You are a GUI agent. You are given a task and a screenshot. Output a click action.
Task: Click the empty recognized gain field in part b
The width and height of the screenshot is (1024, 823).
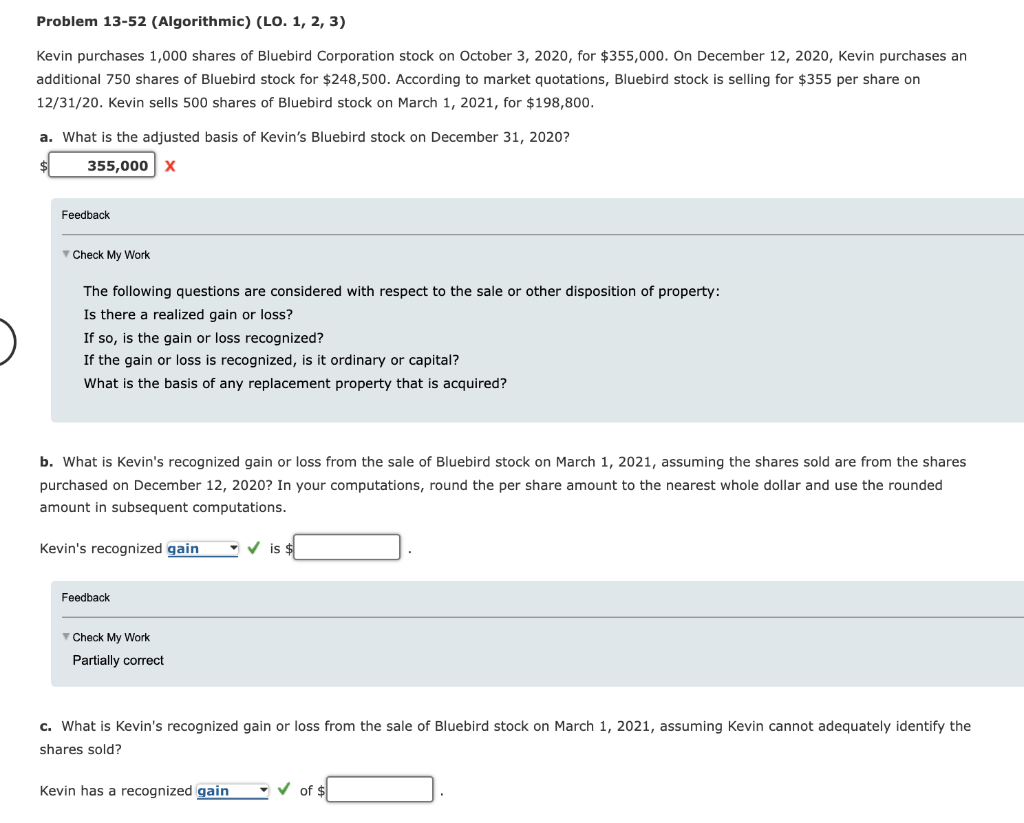(347, 546)
